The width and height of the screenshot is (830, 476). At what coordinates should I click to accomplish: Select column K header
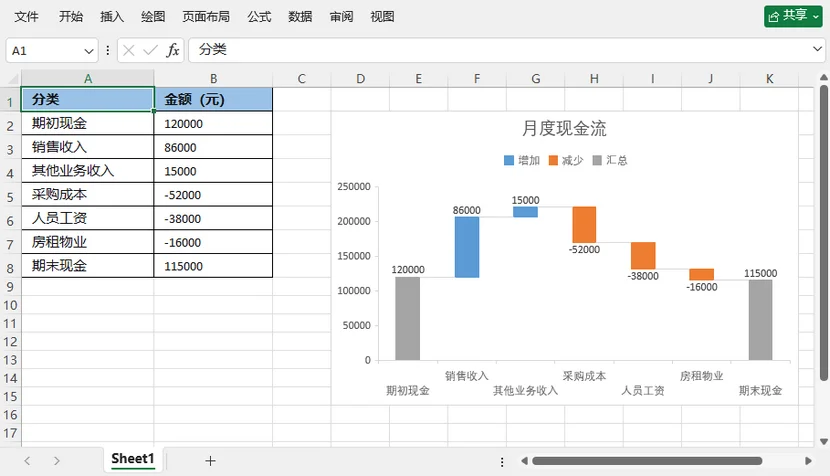[x=770, y=79]
